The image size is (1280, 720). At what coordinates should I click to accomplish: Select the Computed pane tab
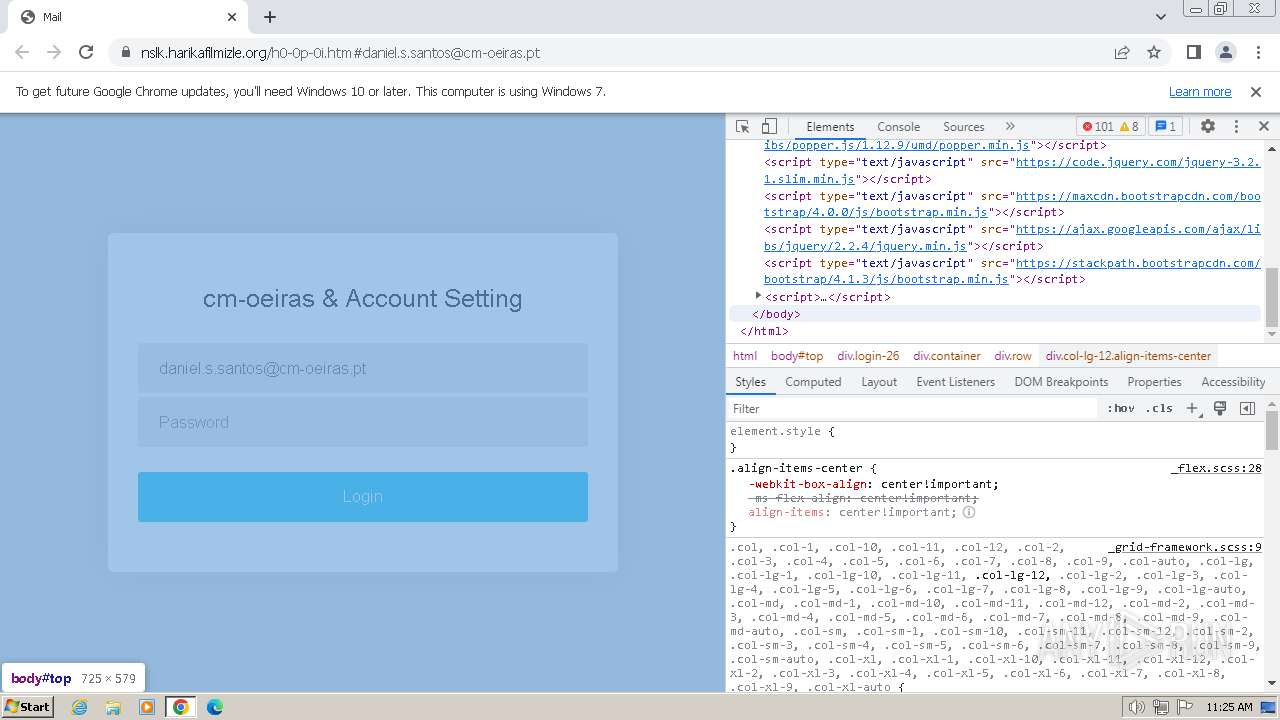coord(813,382)
